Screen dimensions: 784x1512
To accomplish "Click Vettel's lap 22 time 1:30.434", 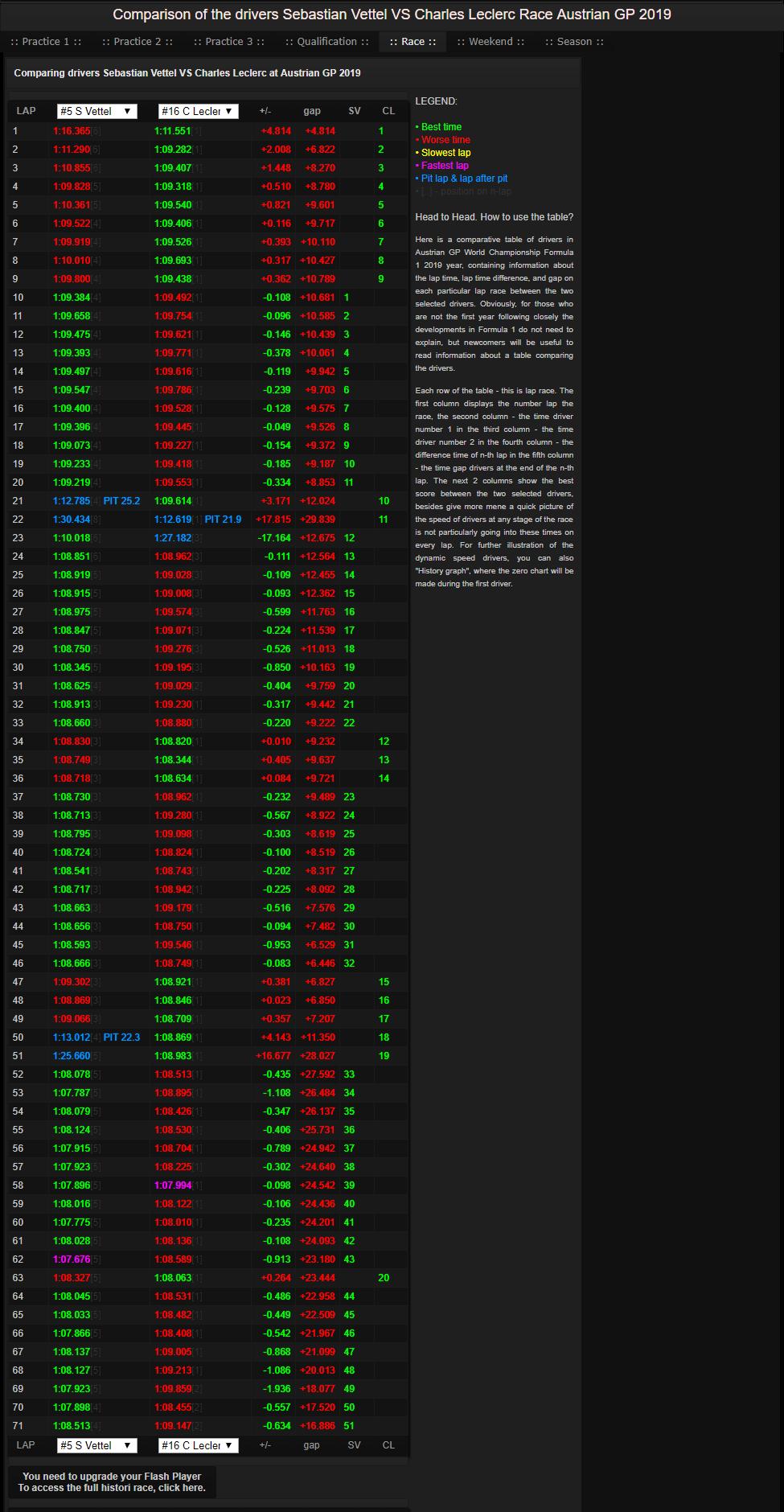I will click(72, 520).
